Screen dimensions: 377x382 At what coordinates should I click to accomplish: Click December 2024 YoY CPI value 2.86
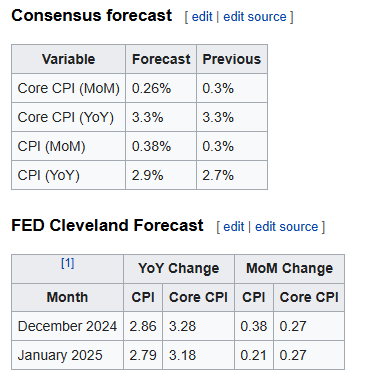pyautogui.click(x=143, y=326)
